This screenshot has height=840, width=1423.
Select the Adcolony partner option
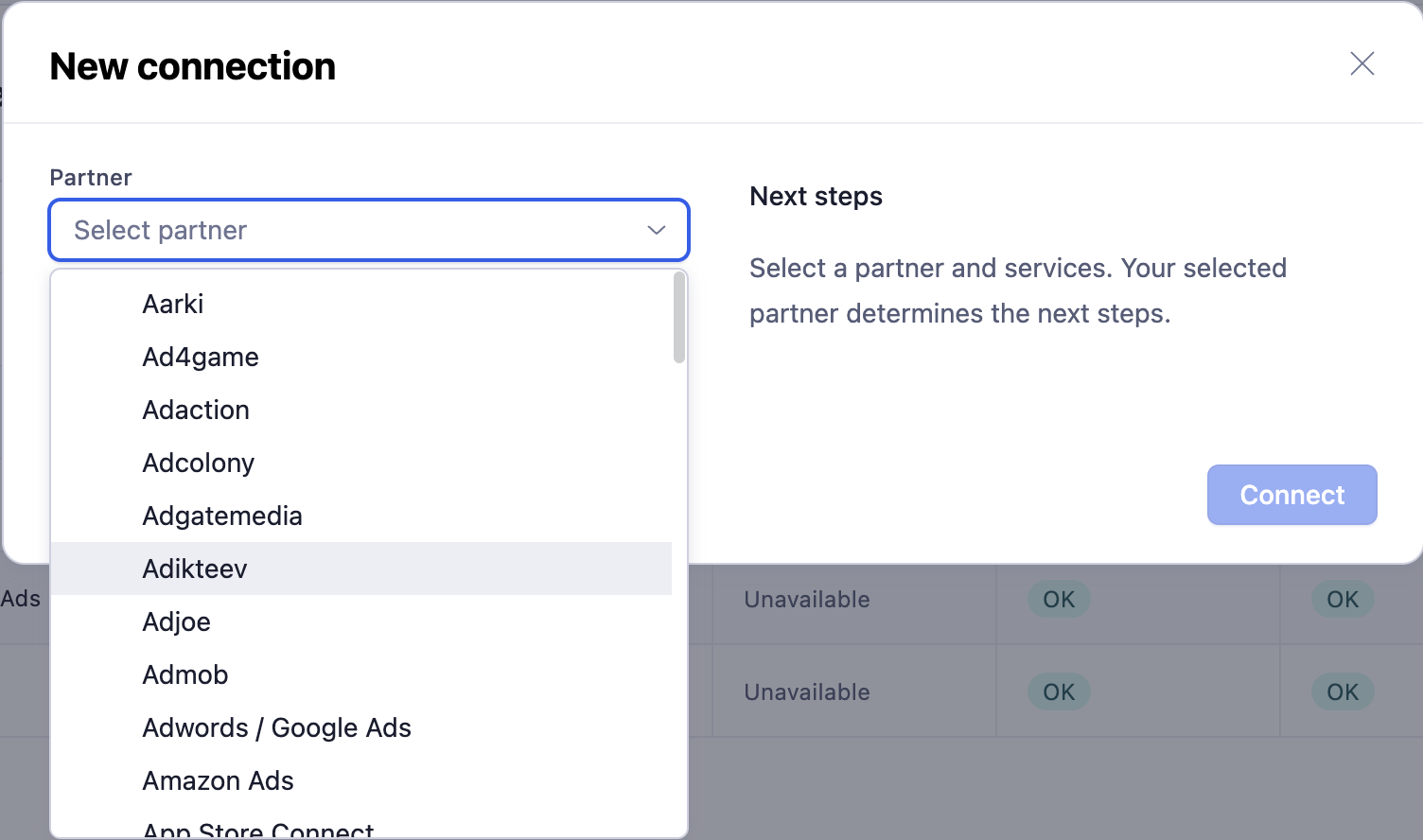pyautogui.click(x=199, y=463)
